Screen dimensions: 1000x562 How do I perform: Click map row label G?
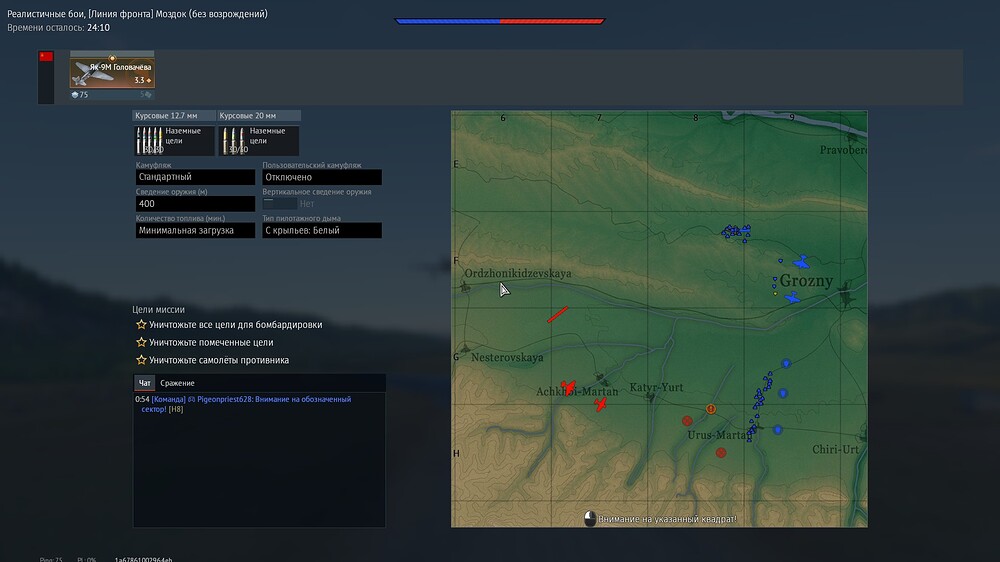pos(455,357)
